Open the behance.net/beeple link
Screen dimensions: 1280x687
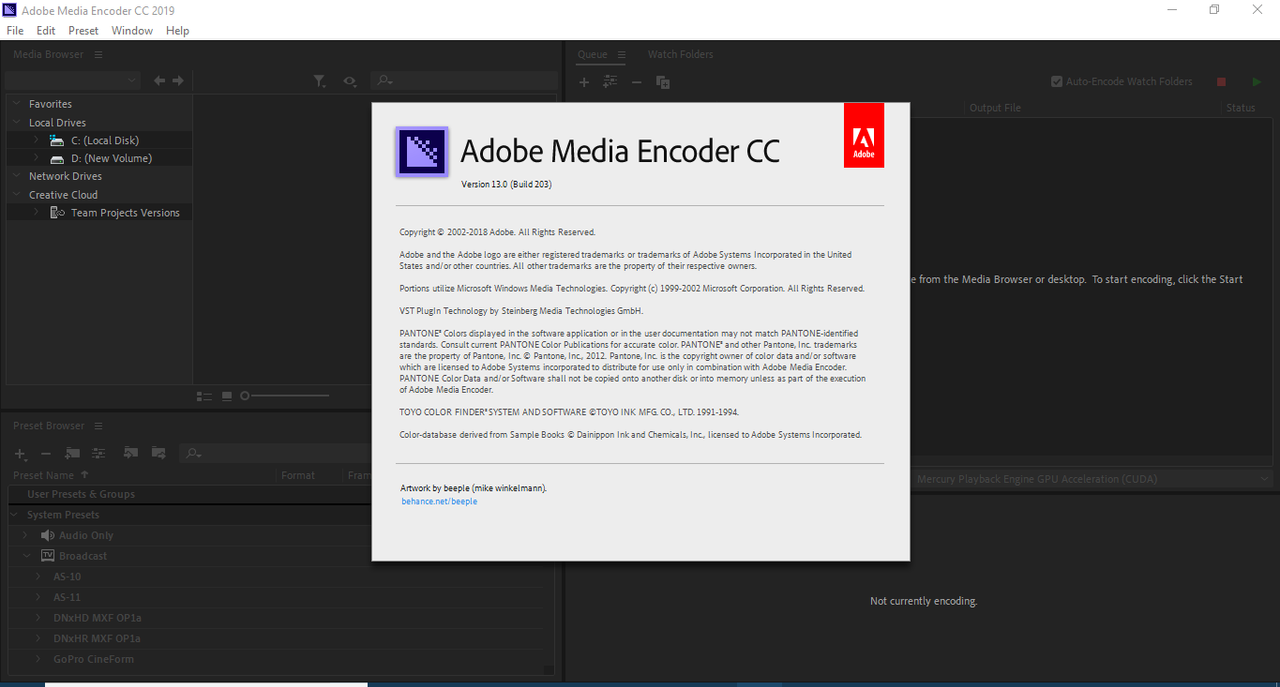(x=439, y=501)
